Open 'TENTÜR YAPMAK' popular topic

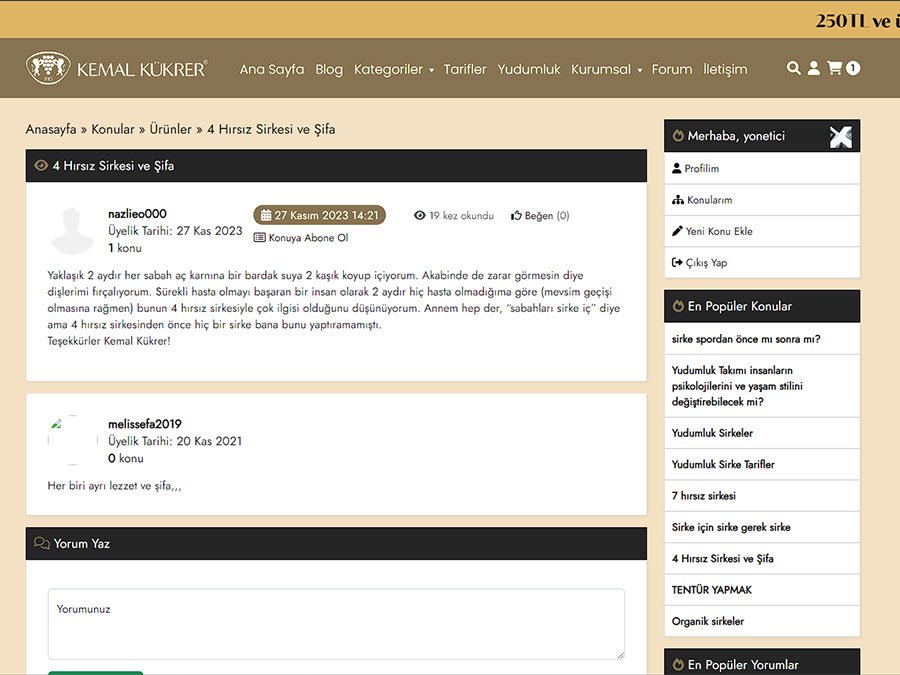[x=712, y=589]
